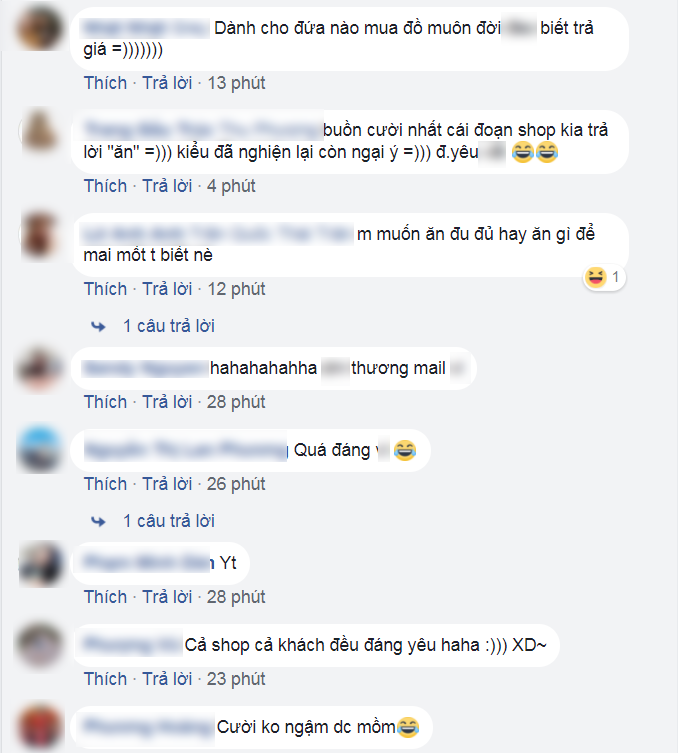This screenshot has height=753, width=678.
Task: Click the reply arrow under the Quá đáng comment
Action: [x=98, y=521]
